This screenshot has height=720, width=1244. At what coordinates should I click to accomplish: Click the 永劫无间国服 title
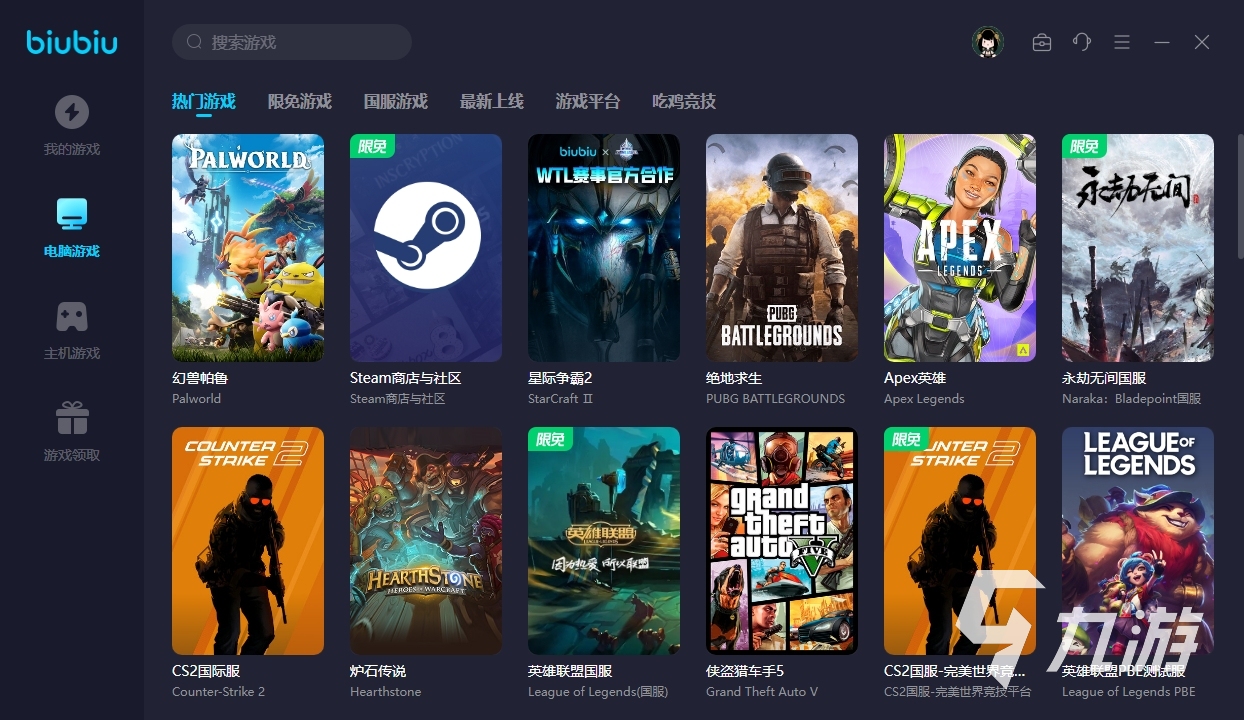click(x=1104, y=378)
